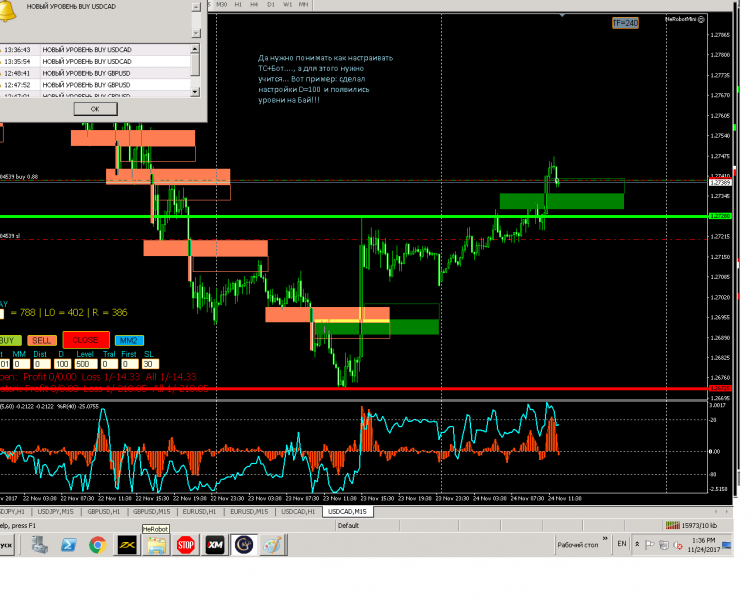
Task: Switch chart to W1 timeframe
Action: 287,4
